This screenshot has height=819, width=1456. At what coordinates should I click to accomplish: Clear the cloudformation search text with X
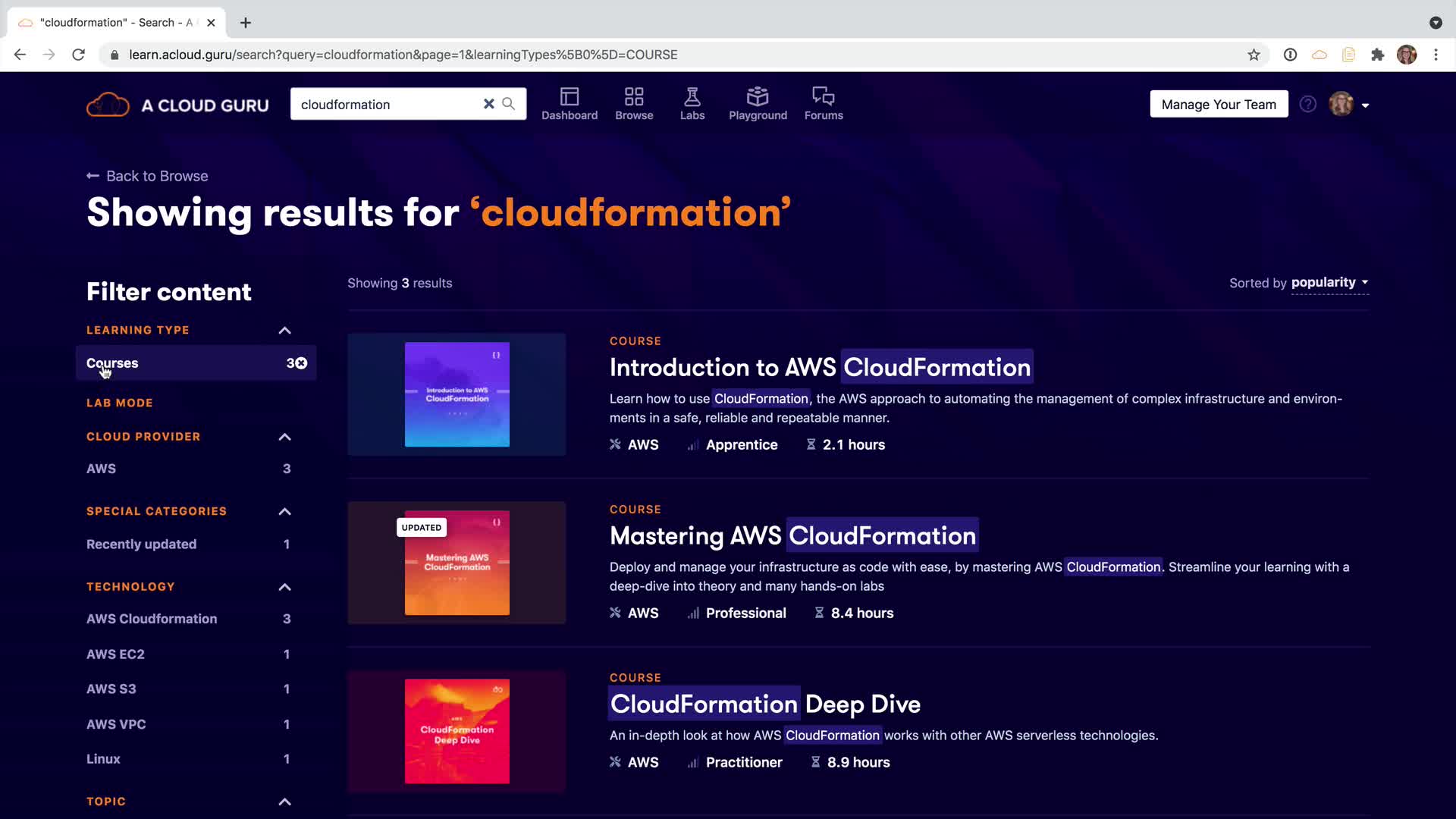point(488,104)
